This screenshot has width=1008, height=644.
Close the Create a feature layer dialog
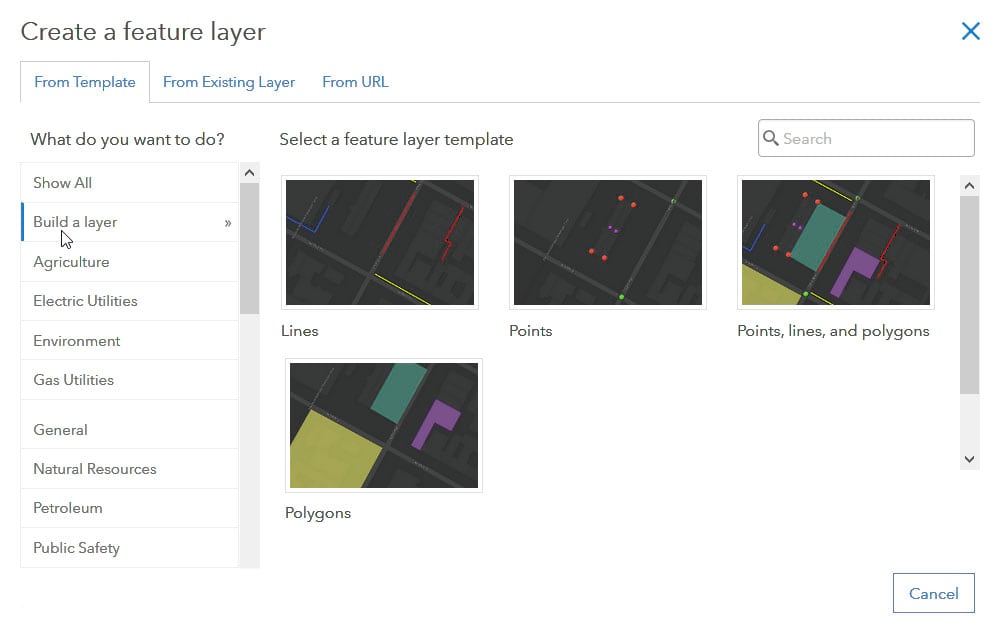point(970,31)
